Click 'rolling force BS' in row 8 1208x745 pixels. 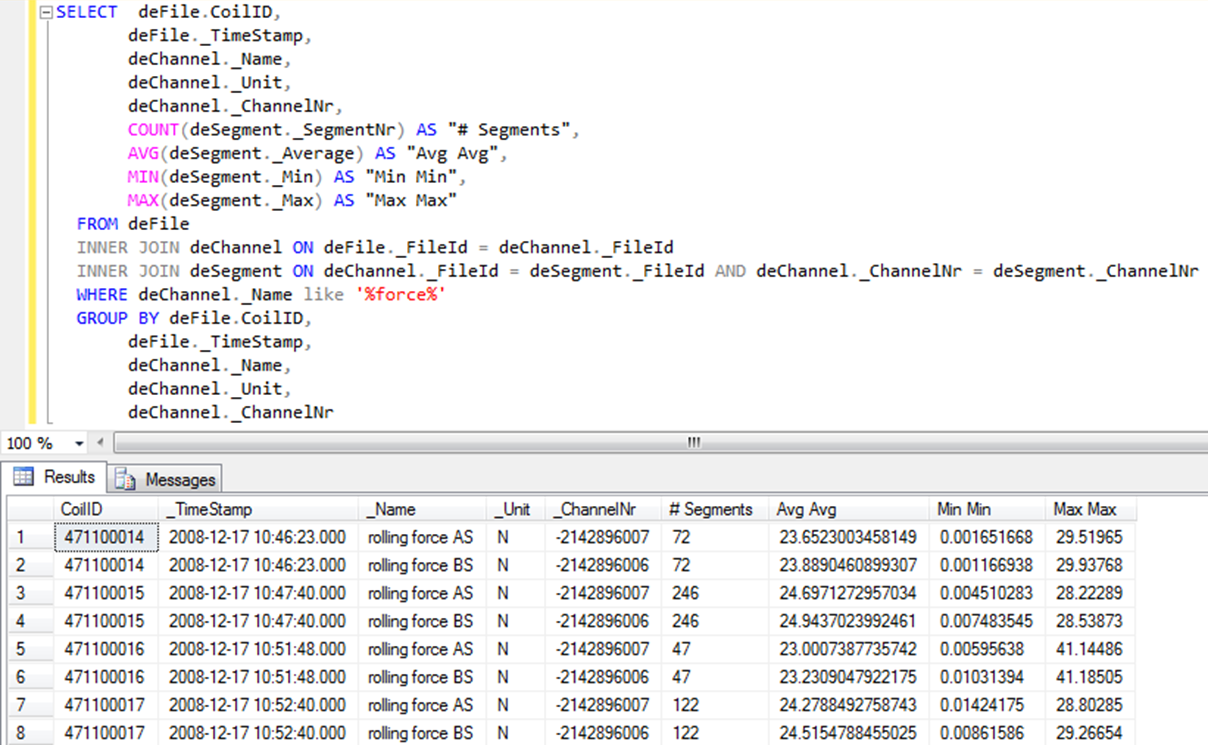(420, 733)
